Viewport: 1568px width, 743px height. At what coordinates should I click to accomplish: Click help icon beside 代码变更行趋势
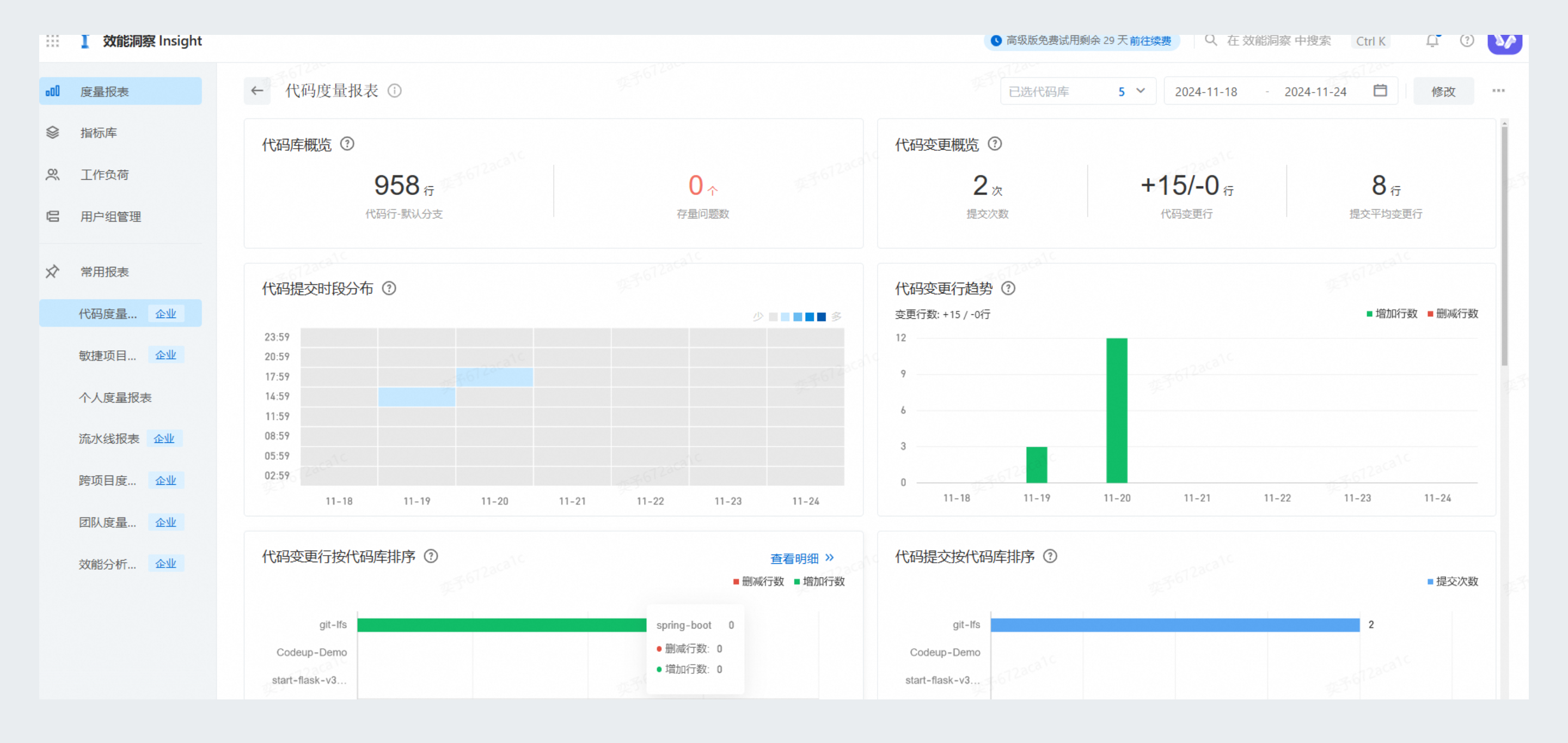(x=1009, y=289)
